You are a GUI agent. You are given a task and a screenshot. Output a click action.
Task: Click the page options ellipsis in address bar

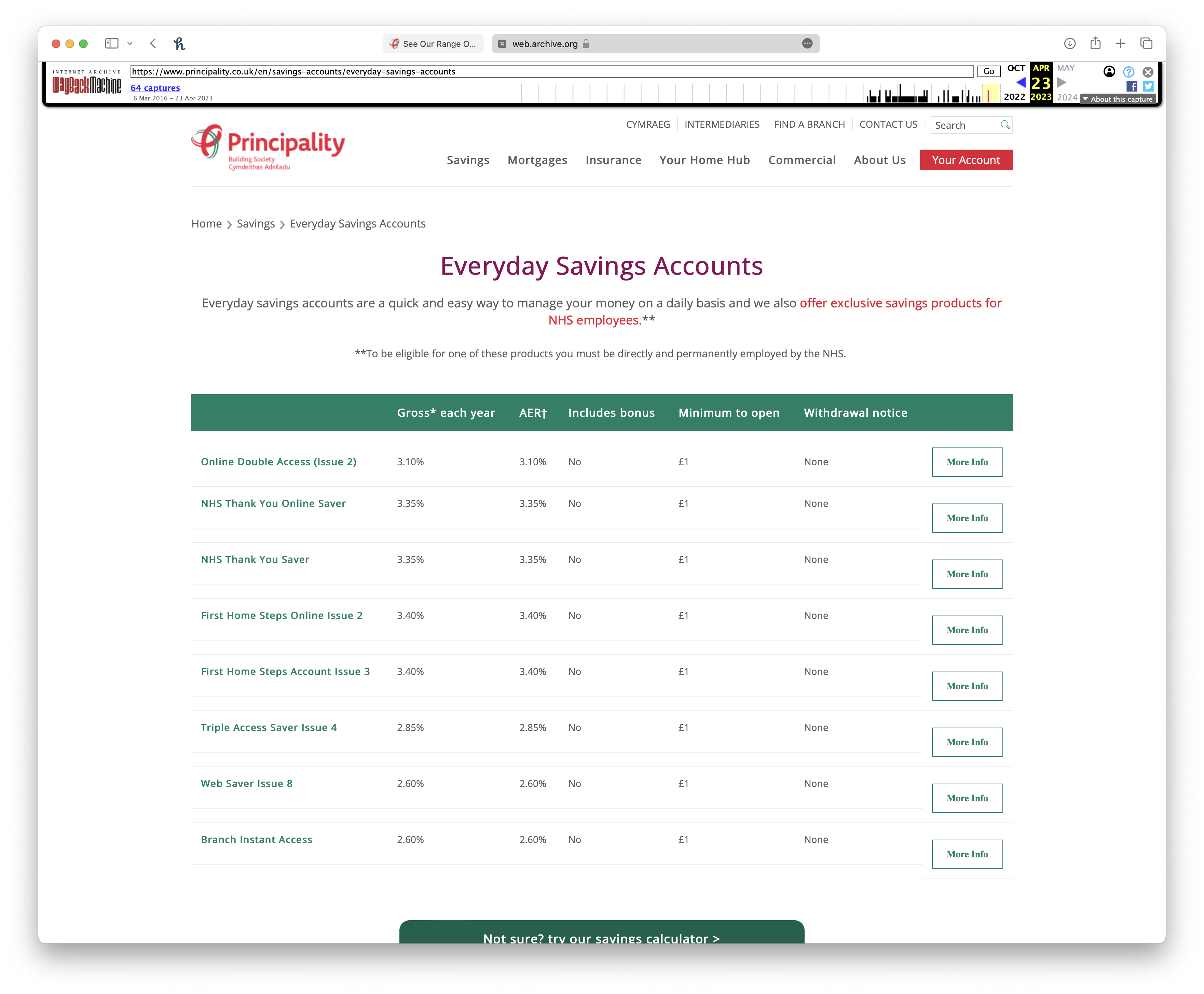tap(807, 43)
